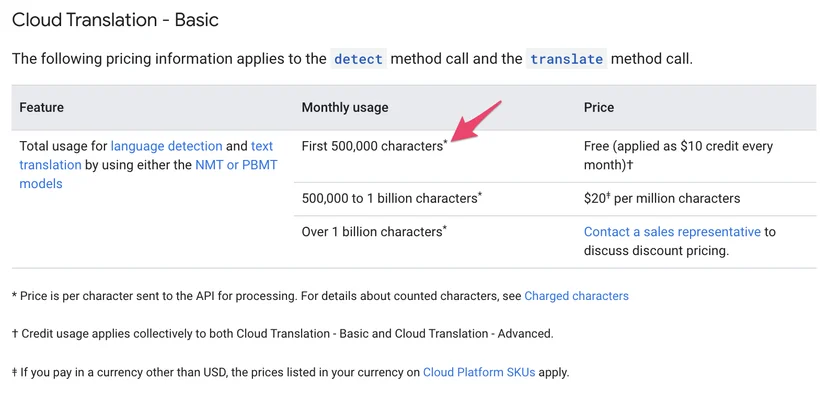Click the dagger credit usage footnote
The height and width of the screenshot is (393, 828).
point(283,334)
